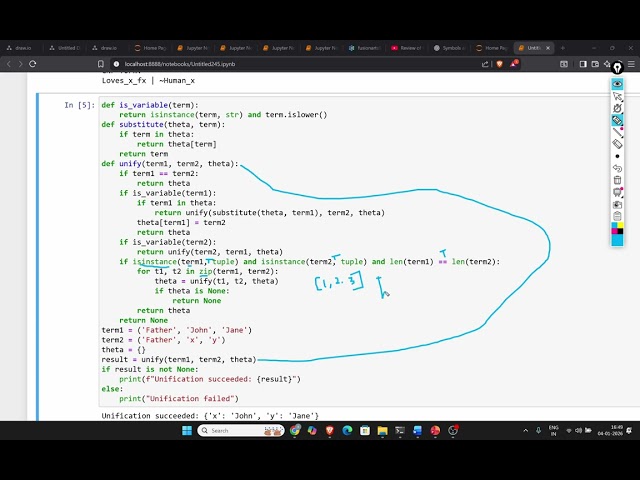Toggle annotation visibility with the eye icon

click(x=617, y=84)
